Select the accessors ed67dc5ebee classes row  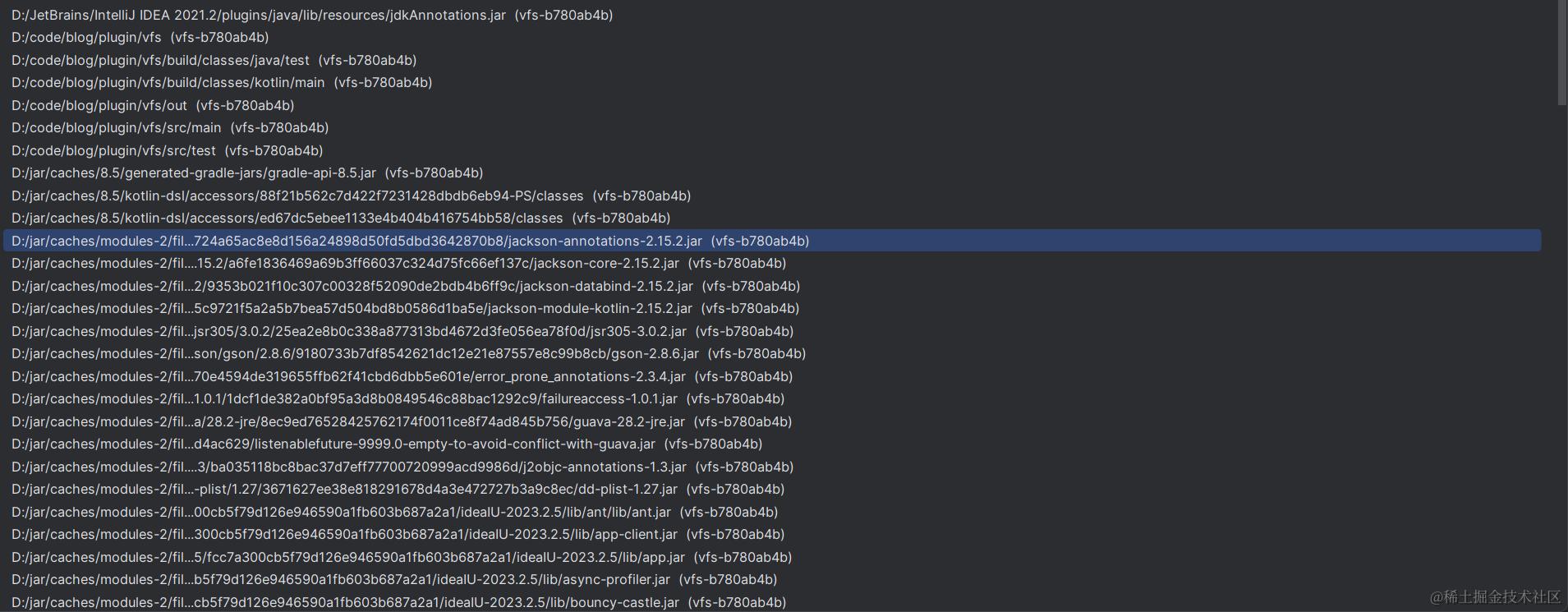772,218
